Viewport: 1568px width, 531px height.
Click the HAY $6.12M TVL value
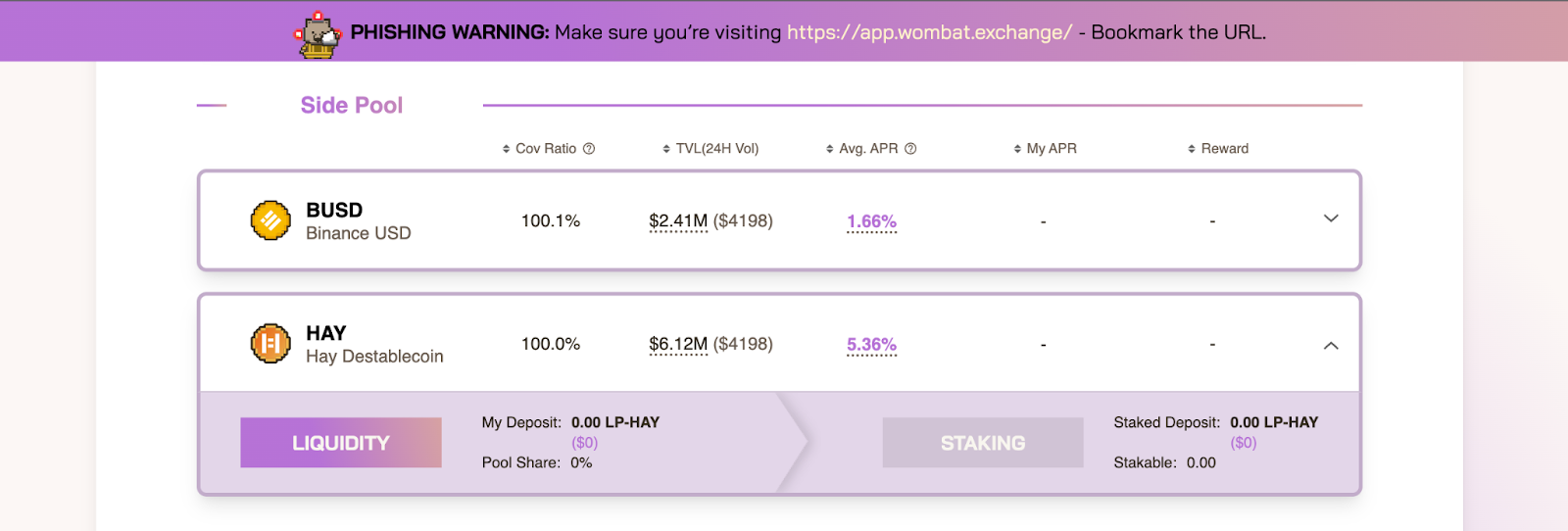[x=678, y=344]
